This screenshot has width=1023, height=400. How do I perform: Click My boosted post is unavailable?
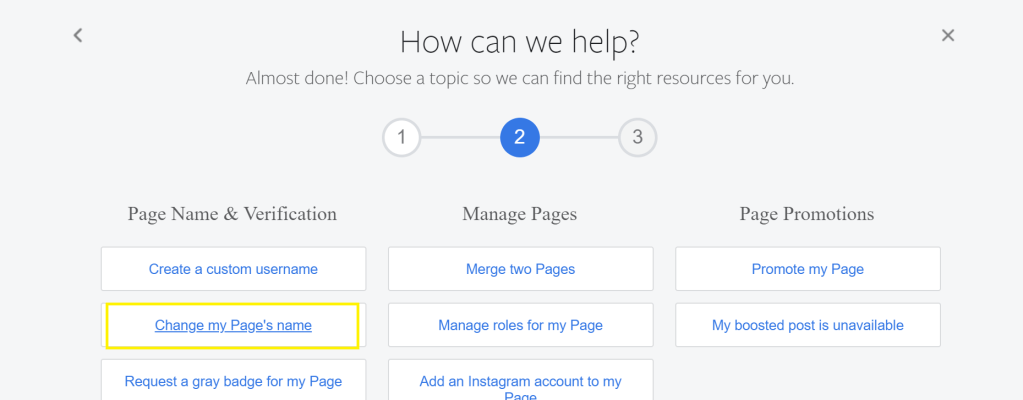(x=807, y=325)
